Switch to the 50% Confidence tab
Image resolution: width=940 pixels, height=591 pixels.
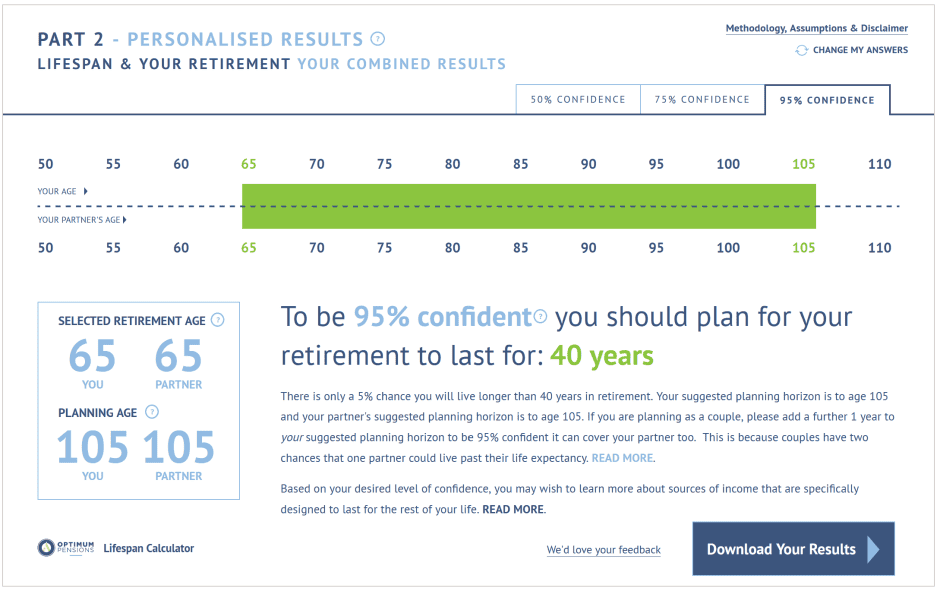[578, 99]
